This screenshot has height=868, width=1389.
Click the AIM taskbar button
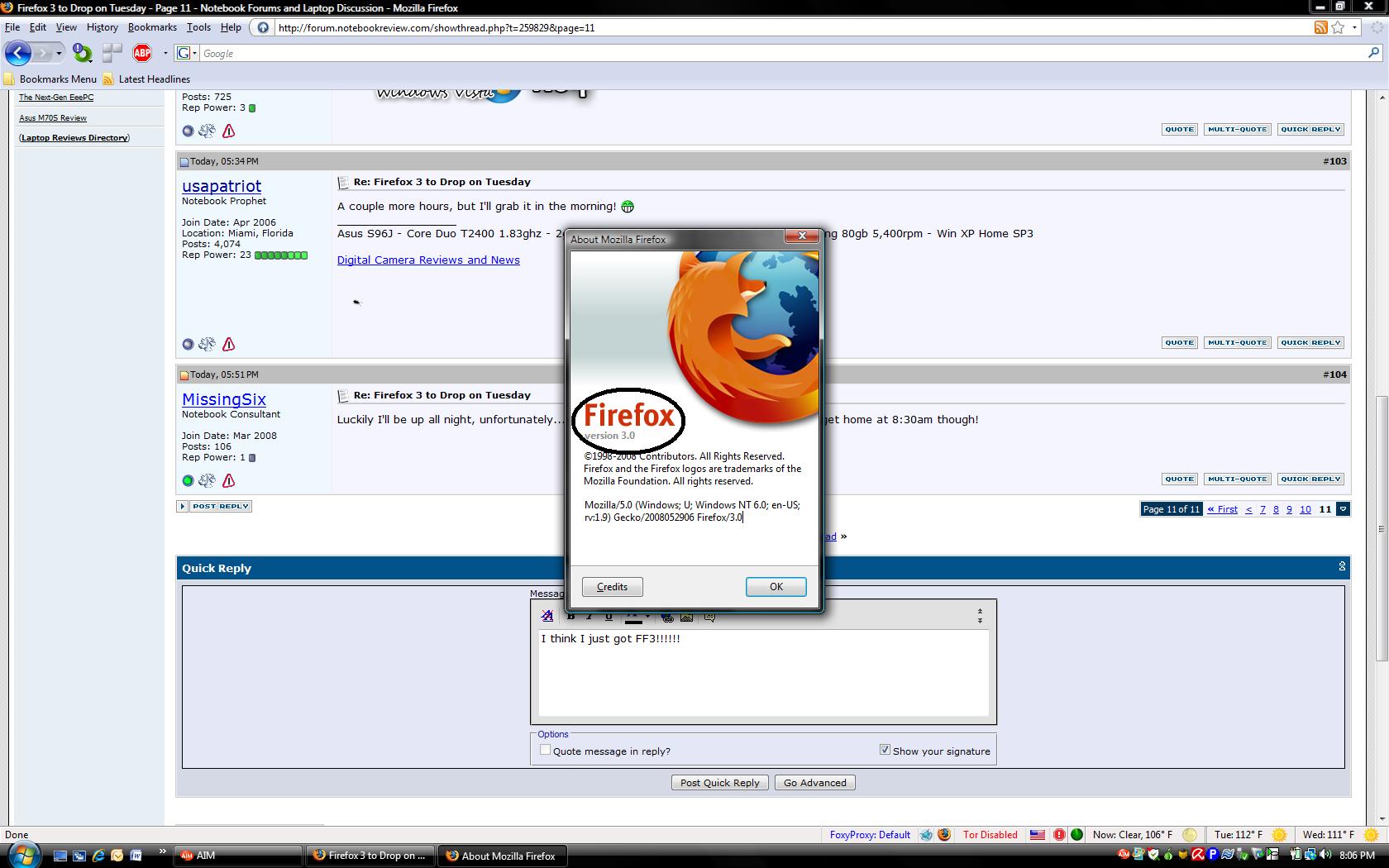(x=238, y=856)
